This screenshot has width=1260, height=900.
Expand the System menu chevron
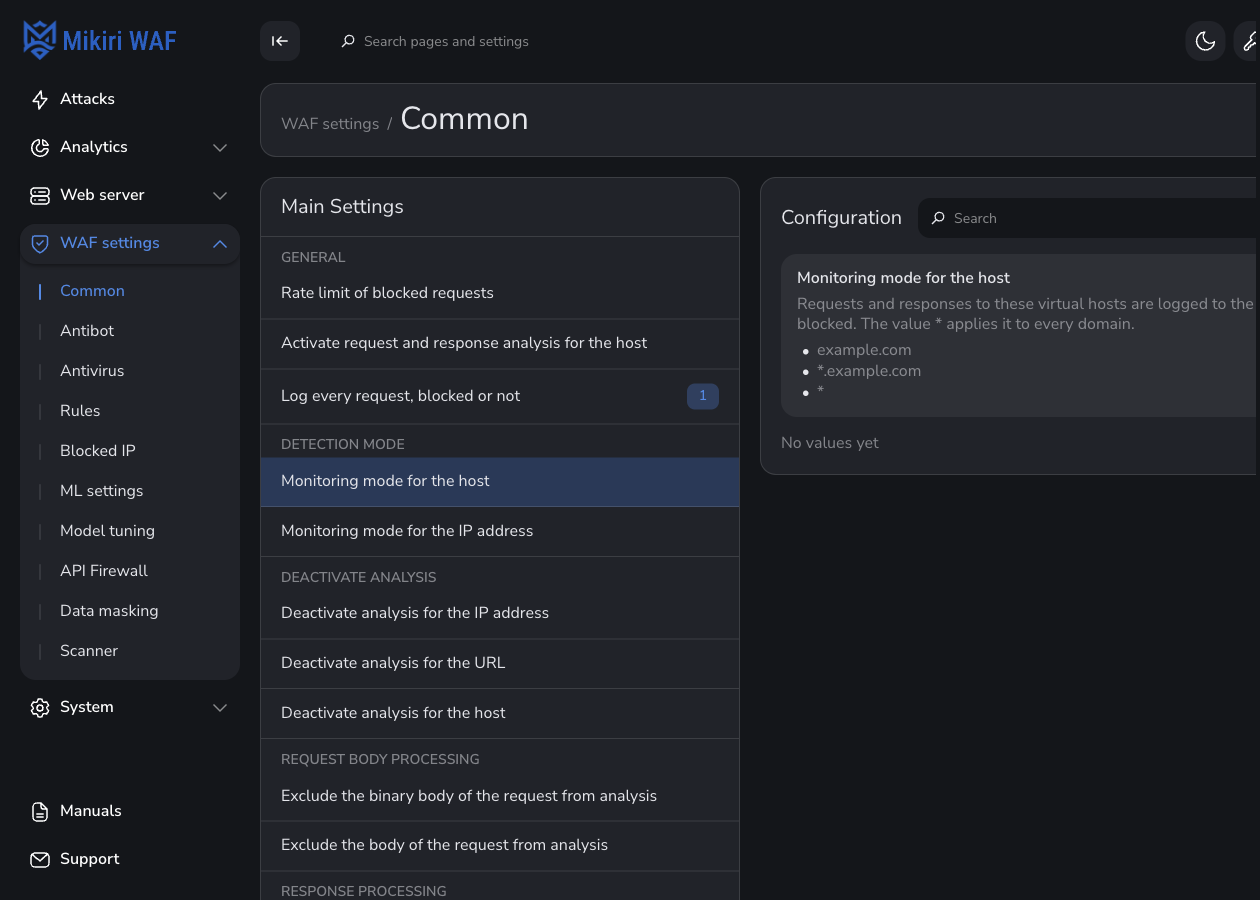click(x=220, y=707)
